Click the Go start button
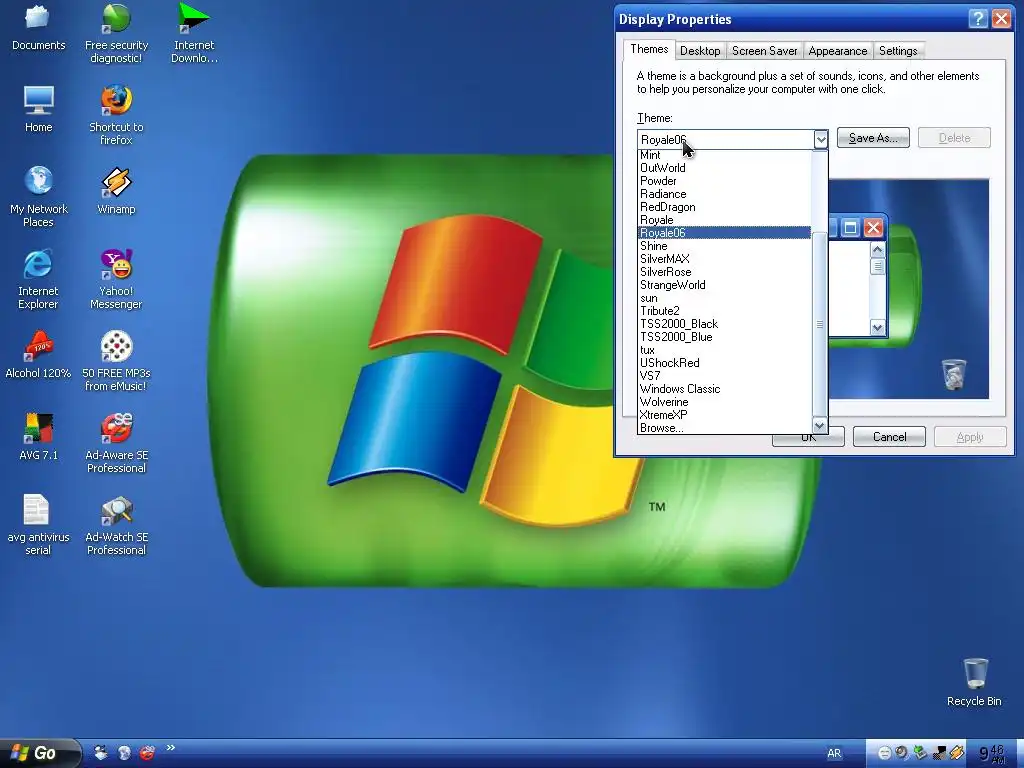 pyautogui.click(x=40, y=753)
